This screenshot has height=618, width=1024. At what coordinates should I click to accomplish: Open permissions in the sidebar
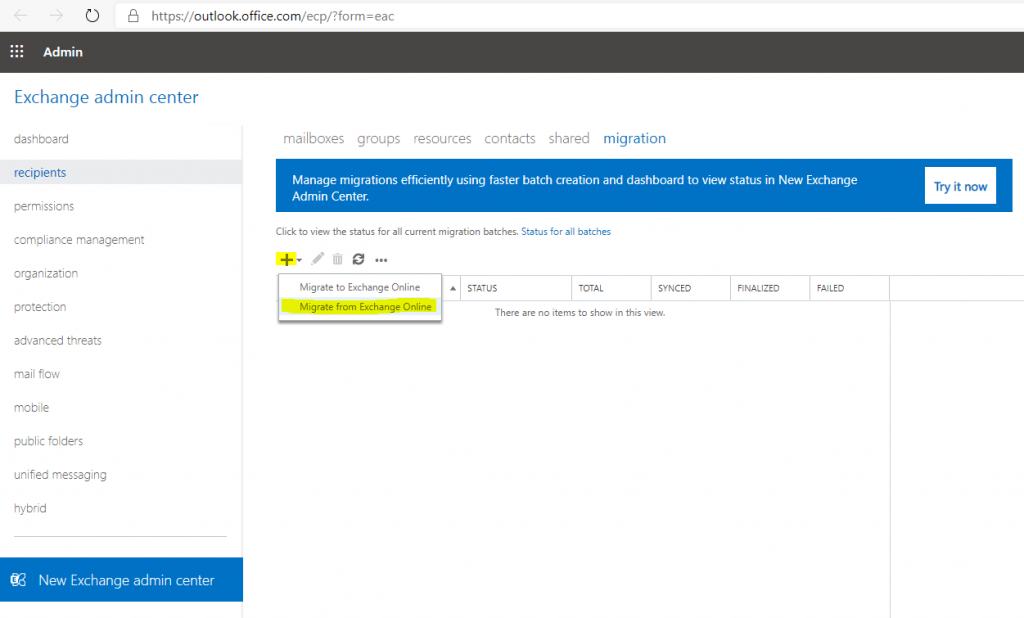point(44,206)
